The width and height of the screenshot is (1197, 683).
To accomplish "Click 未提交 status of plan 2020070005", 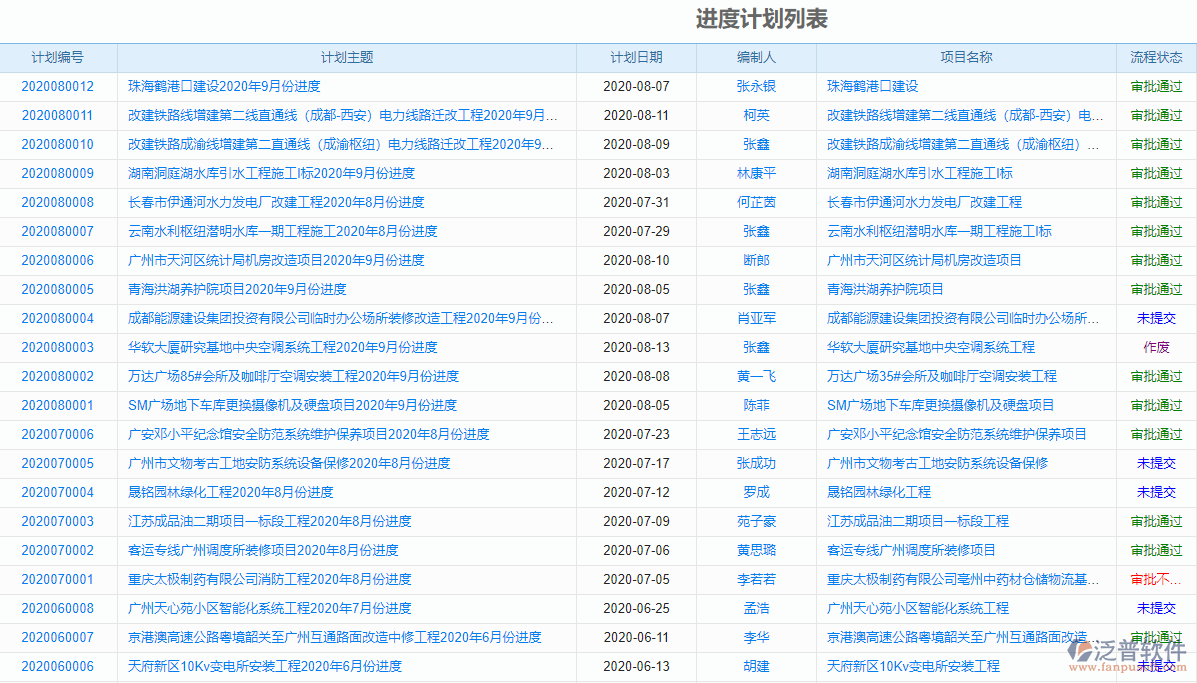I will [1155, 463].
